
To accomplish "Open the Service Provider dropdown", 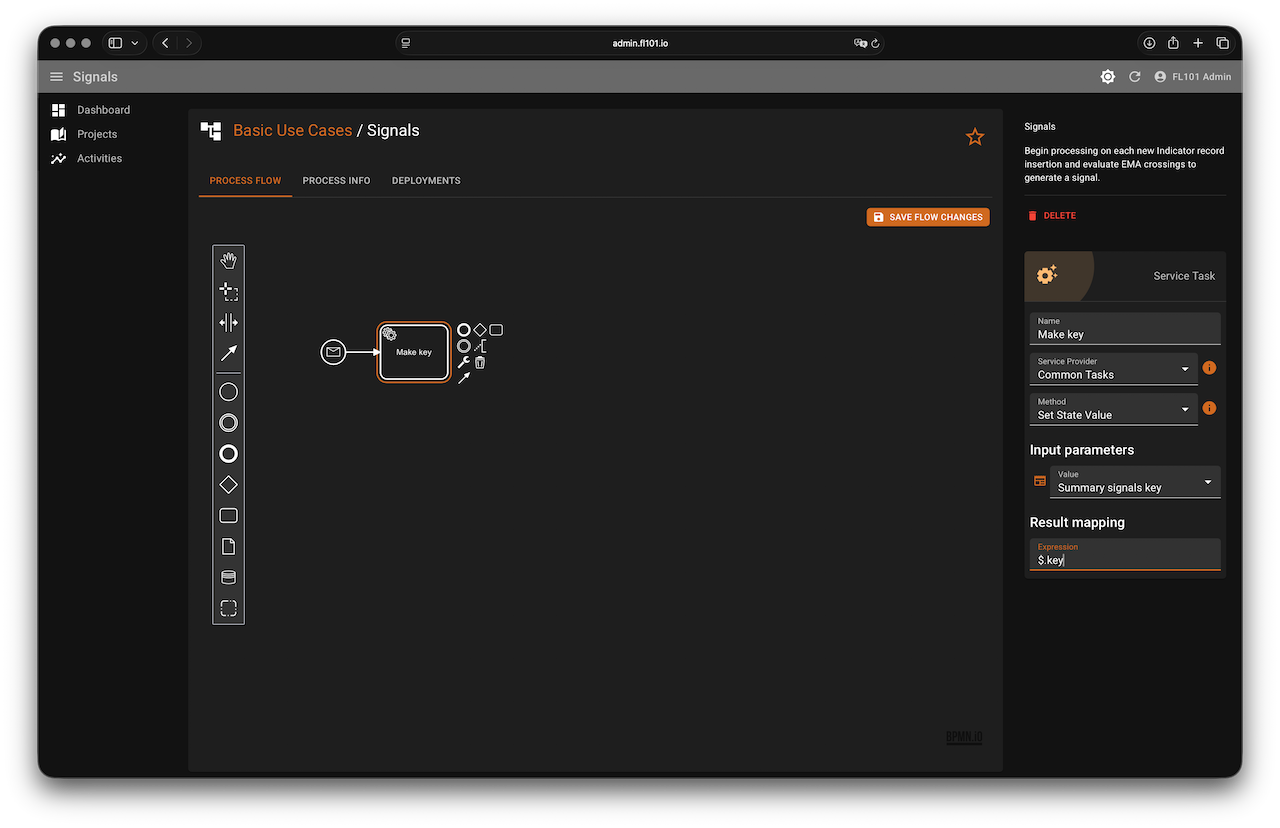I will (1113, 369).
